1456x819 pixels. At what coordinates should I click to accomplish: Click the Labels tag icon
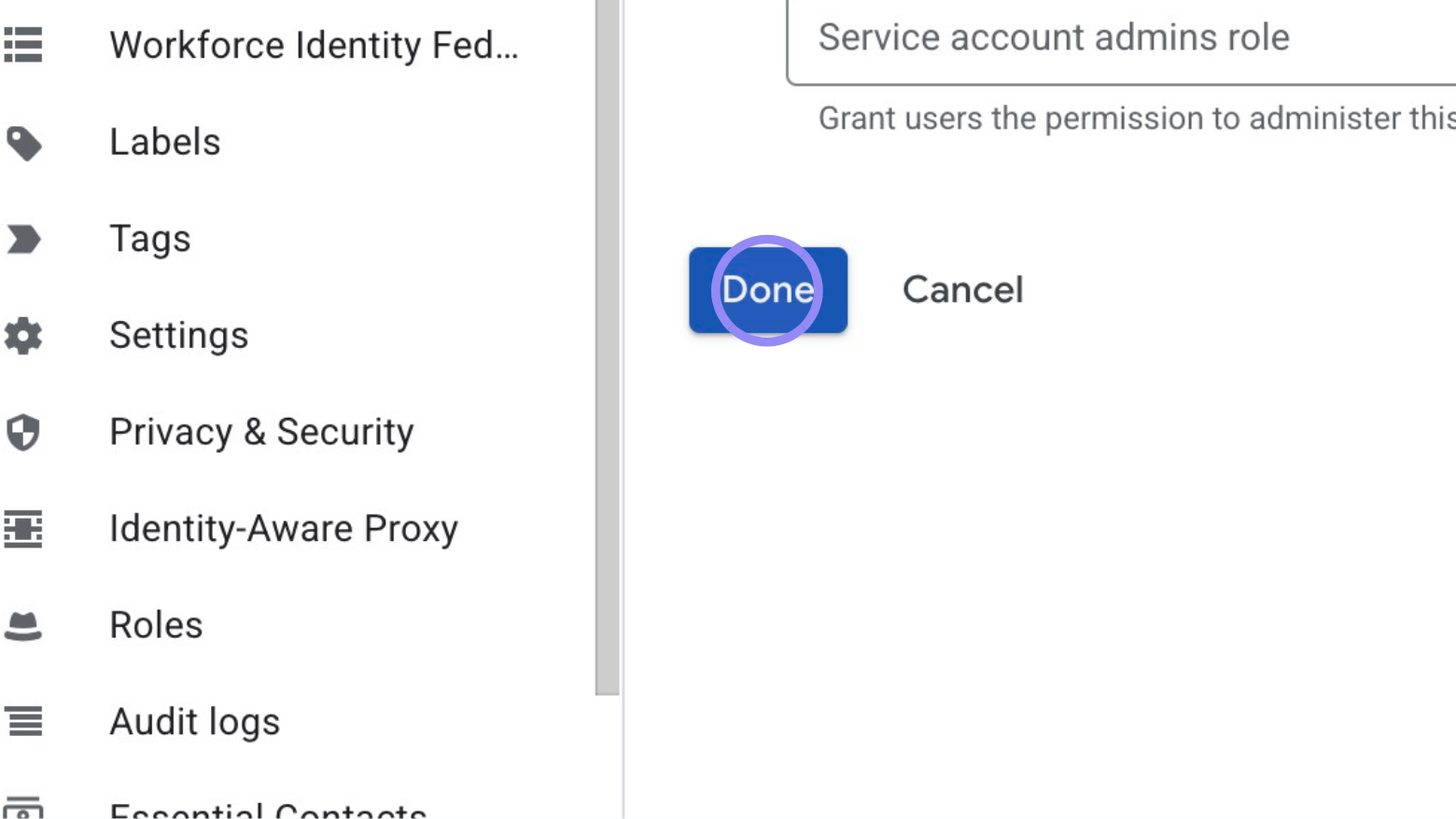click(23, 141)
